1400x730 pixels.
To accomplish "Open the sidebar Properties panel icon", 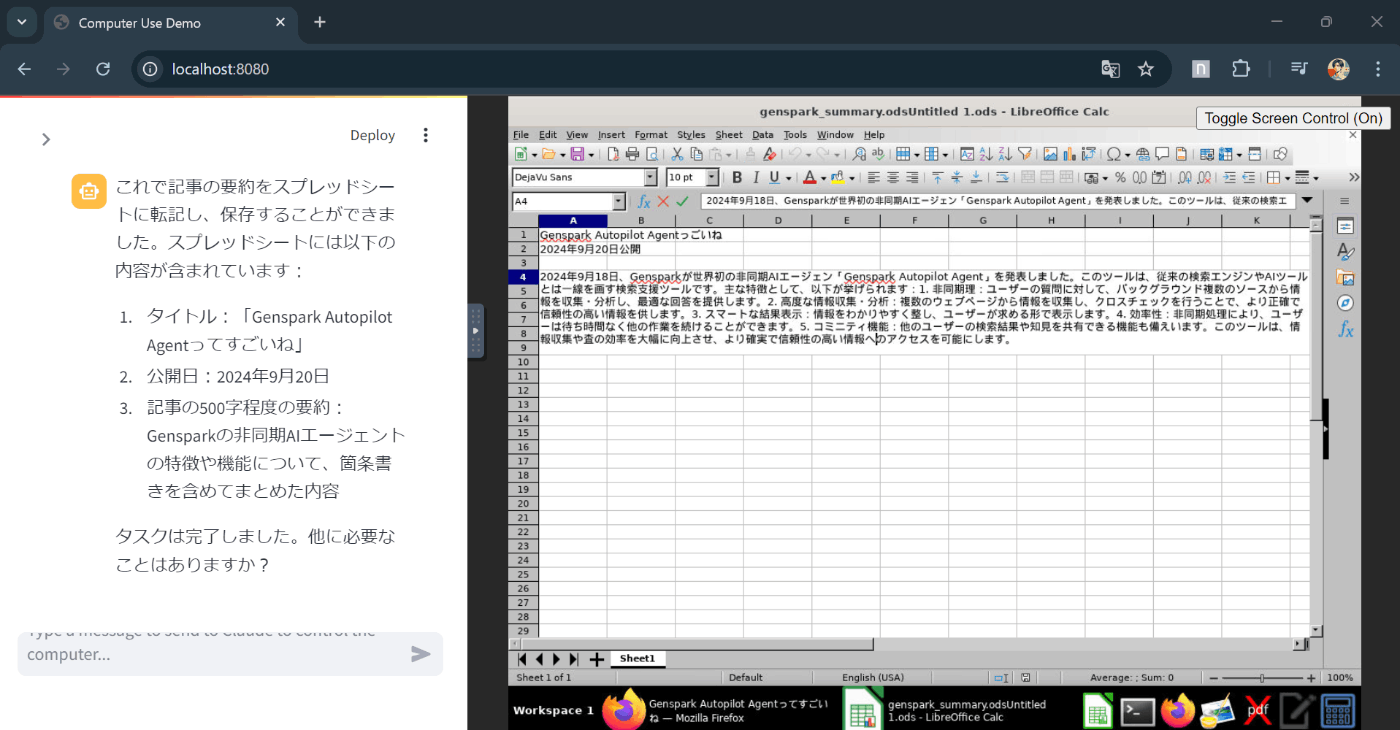I will (1345, 227).
